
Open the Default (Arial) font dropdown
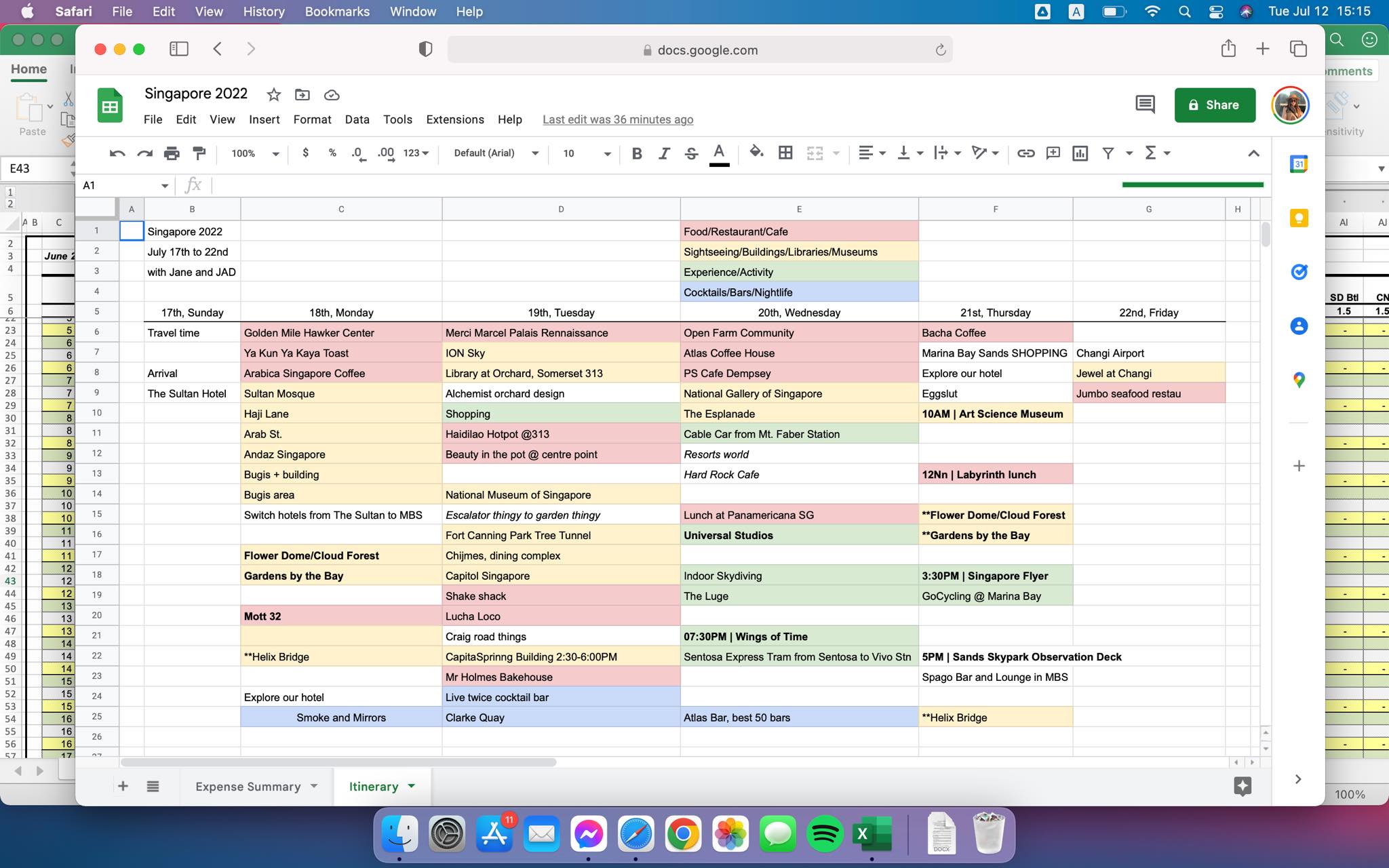[x=496, y=153]
